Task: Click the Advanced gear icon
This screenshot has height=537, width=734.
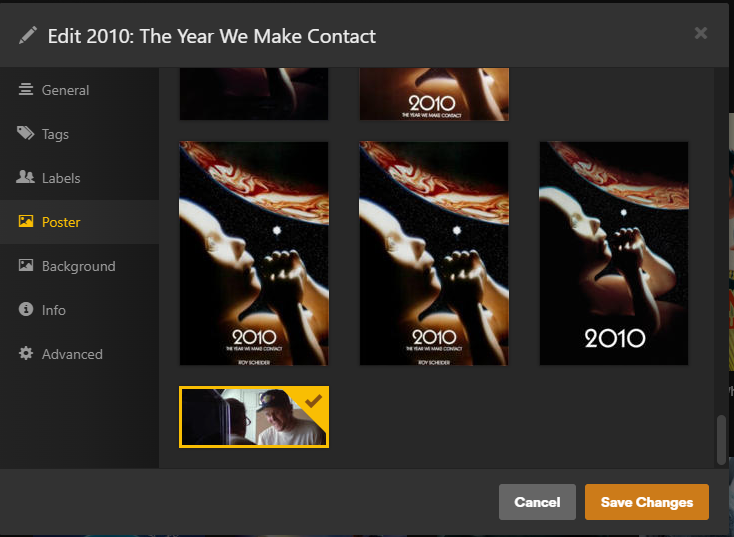Action: pos(26,353)
